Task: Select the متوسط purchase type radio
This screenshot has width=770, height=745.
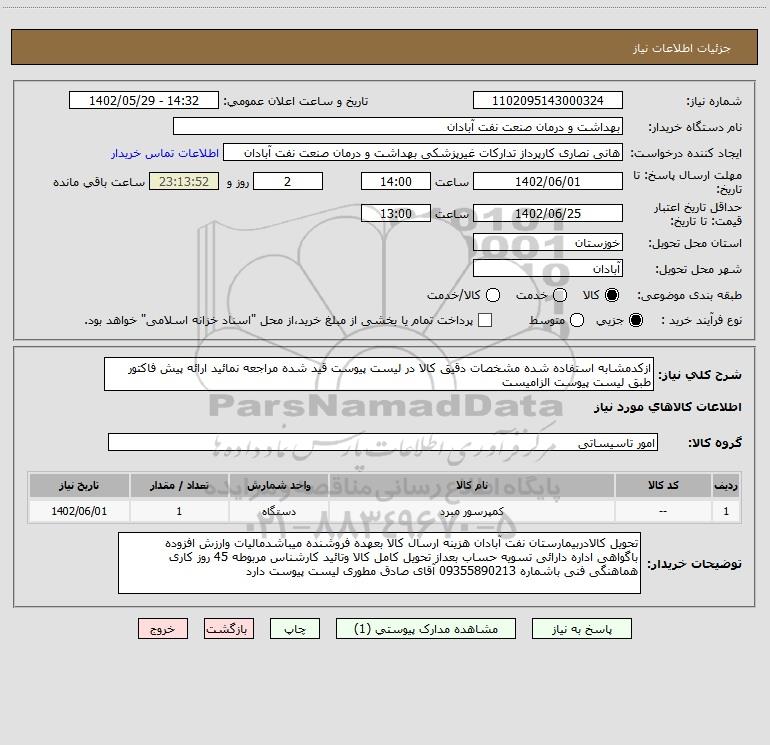Action: 577,320
